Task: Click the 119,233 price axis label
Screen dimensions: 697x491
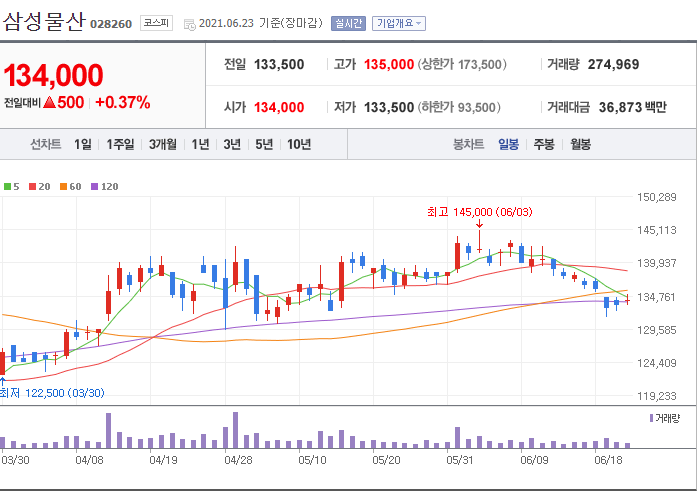Action: pyautogui.click(x=657, y=396)
